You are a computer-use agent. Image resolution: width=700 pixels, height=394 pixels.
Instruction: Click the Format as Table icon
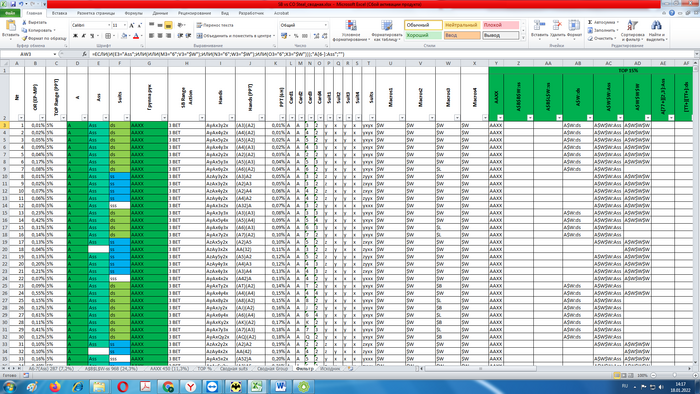387,25
